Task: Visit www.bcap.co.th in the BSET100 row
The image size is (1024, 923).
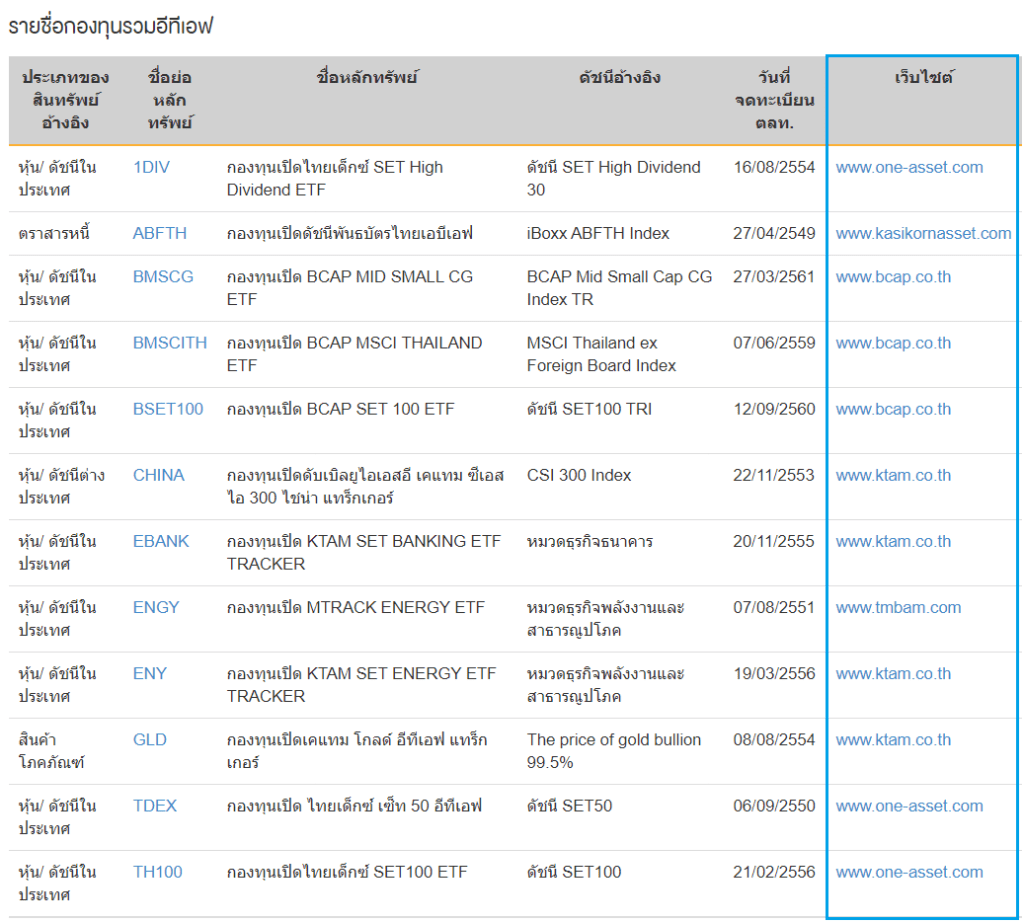Action: click(893, 409)
